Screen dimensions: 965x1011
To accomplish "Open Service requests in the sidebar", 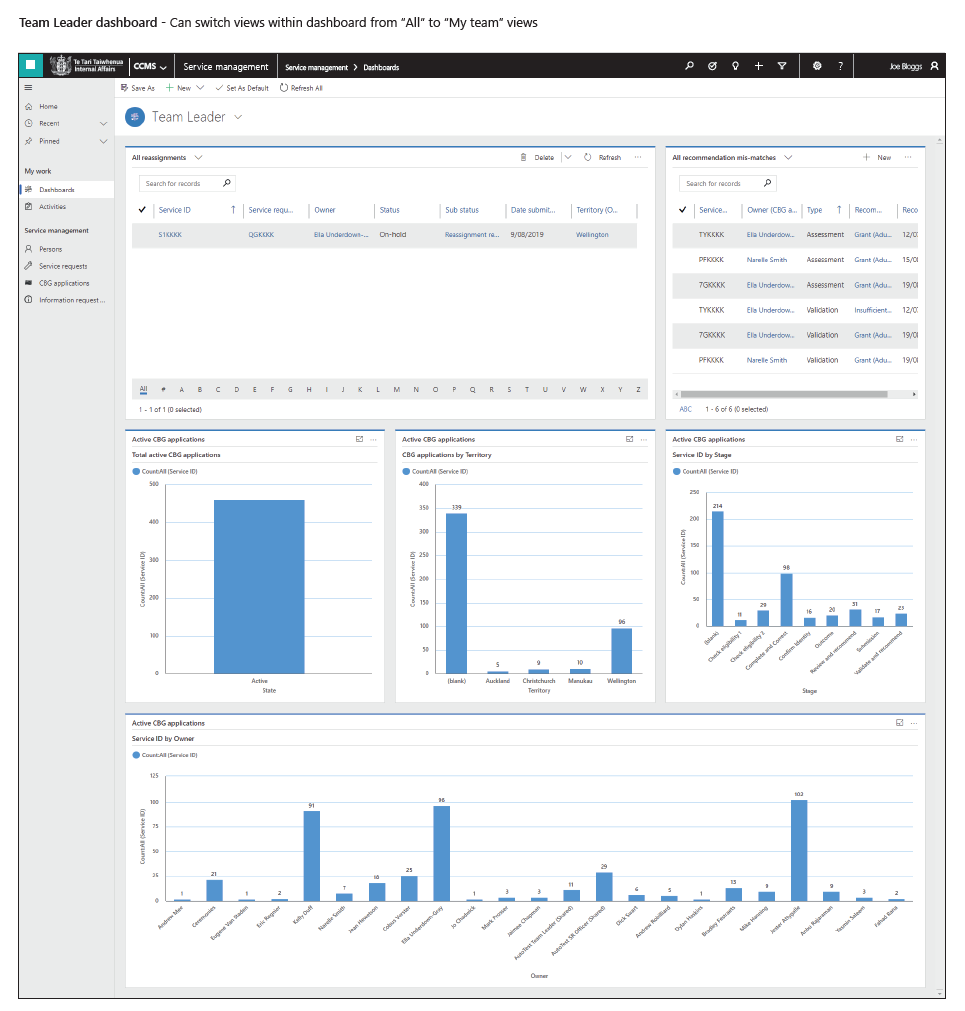I will click(x=63, y=266).
